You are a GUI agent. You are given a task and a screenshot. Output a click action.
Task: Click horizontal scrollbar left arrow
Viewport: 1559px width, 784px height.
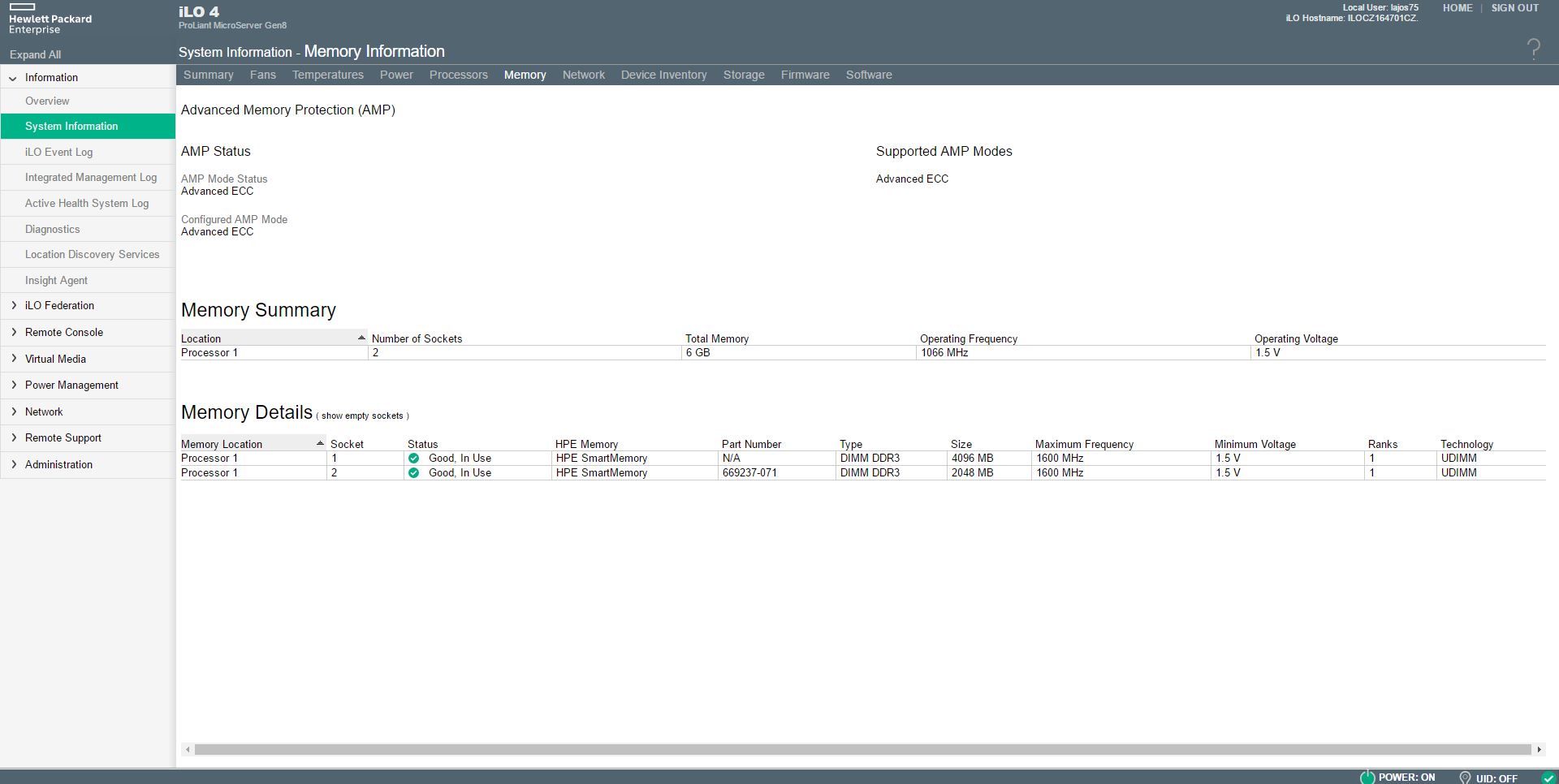tap(188, 750)
